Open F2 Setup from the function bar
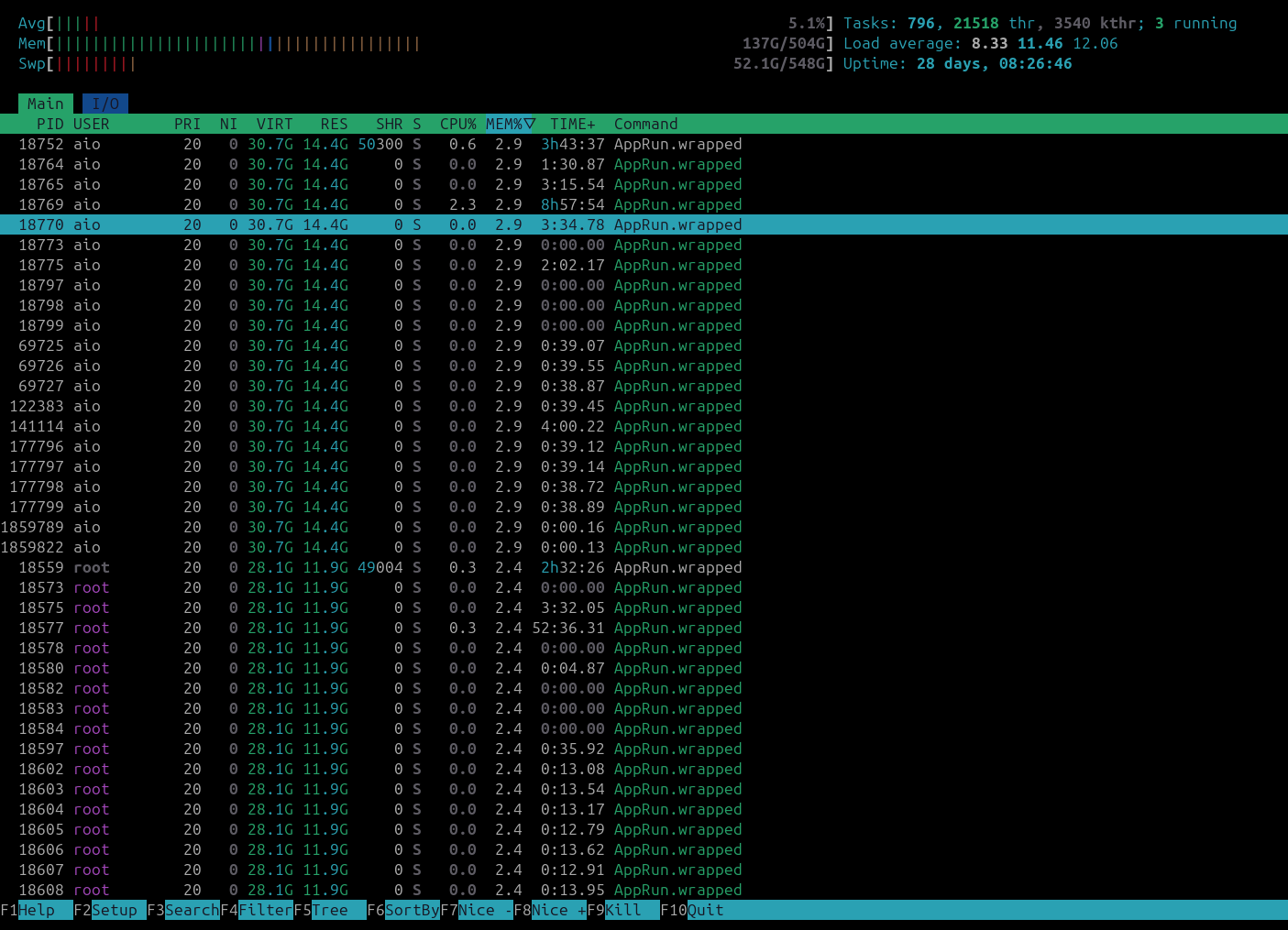The image size is (1288, 930). pos(110,910)
